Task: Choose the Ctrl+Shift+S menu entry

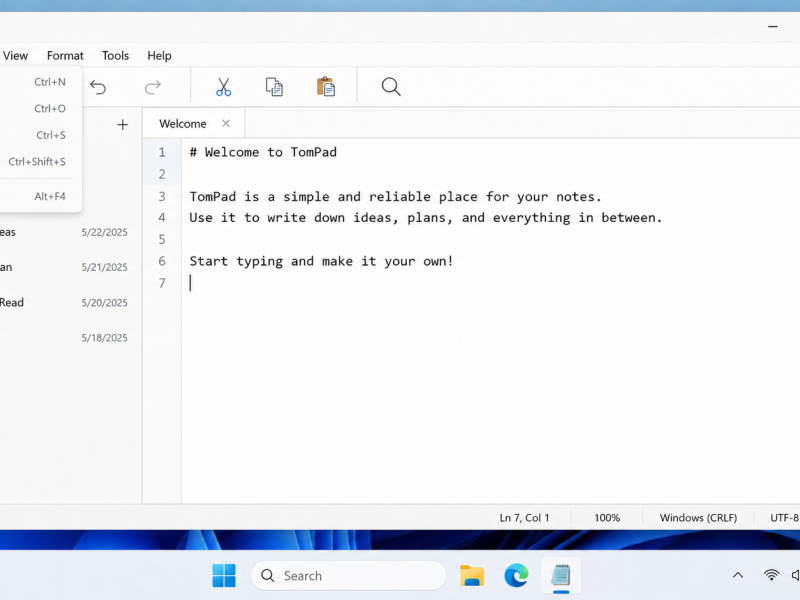Action: (x=40, y=161)
